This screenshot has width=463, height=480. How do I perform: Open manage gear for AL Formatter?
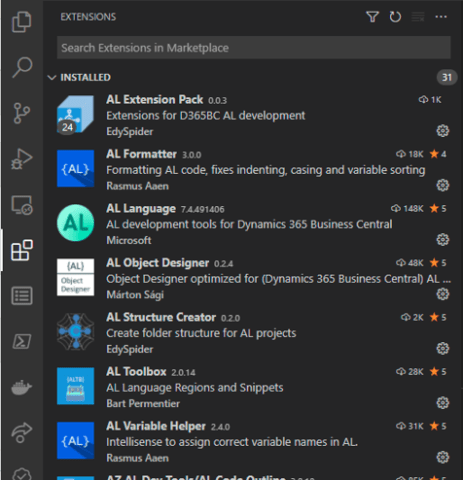443,185
